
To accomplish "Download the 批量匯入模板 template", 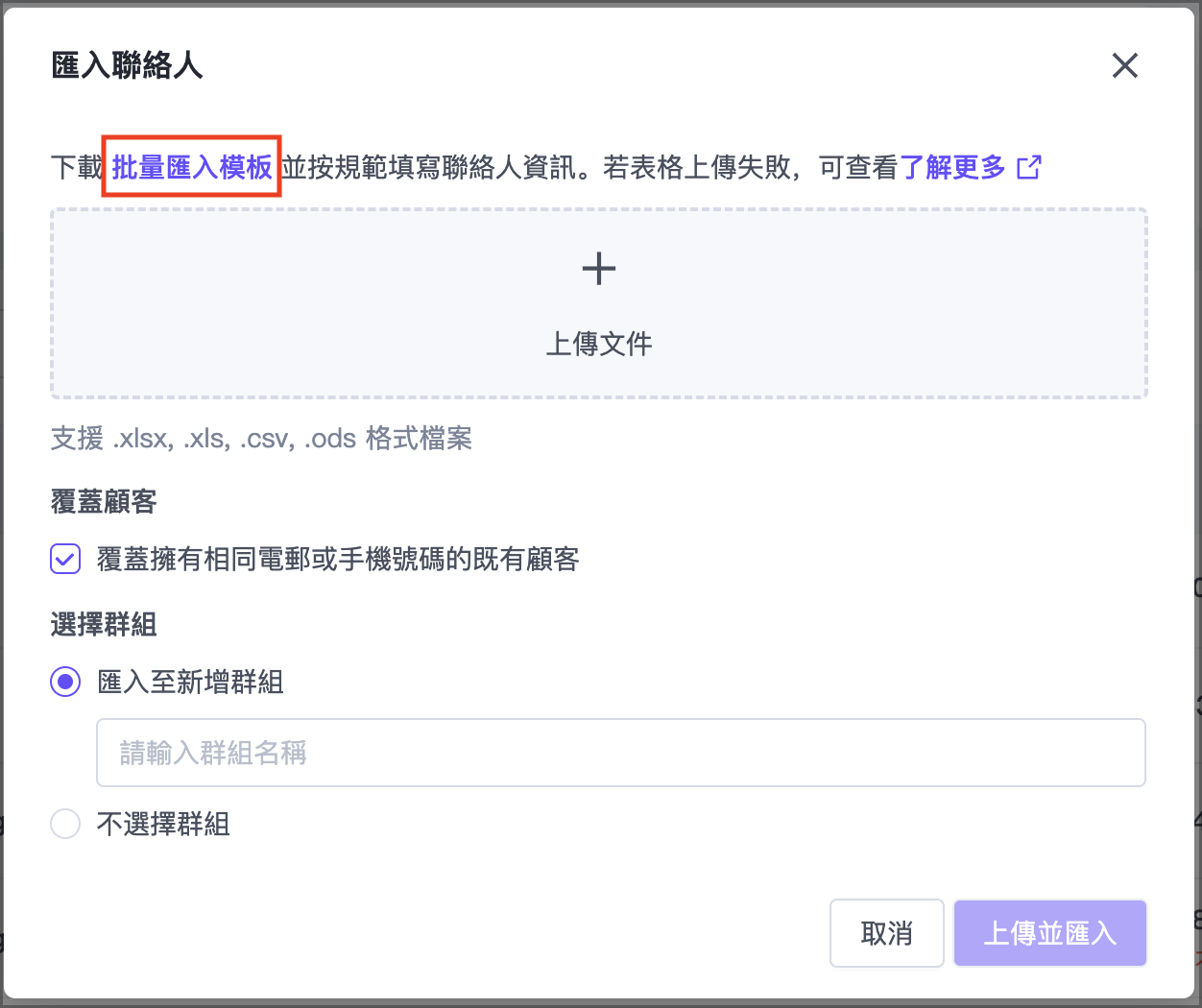I will [192, 168].
